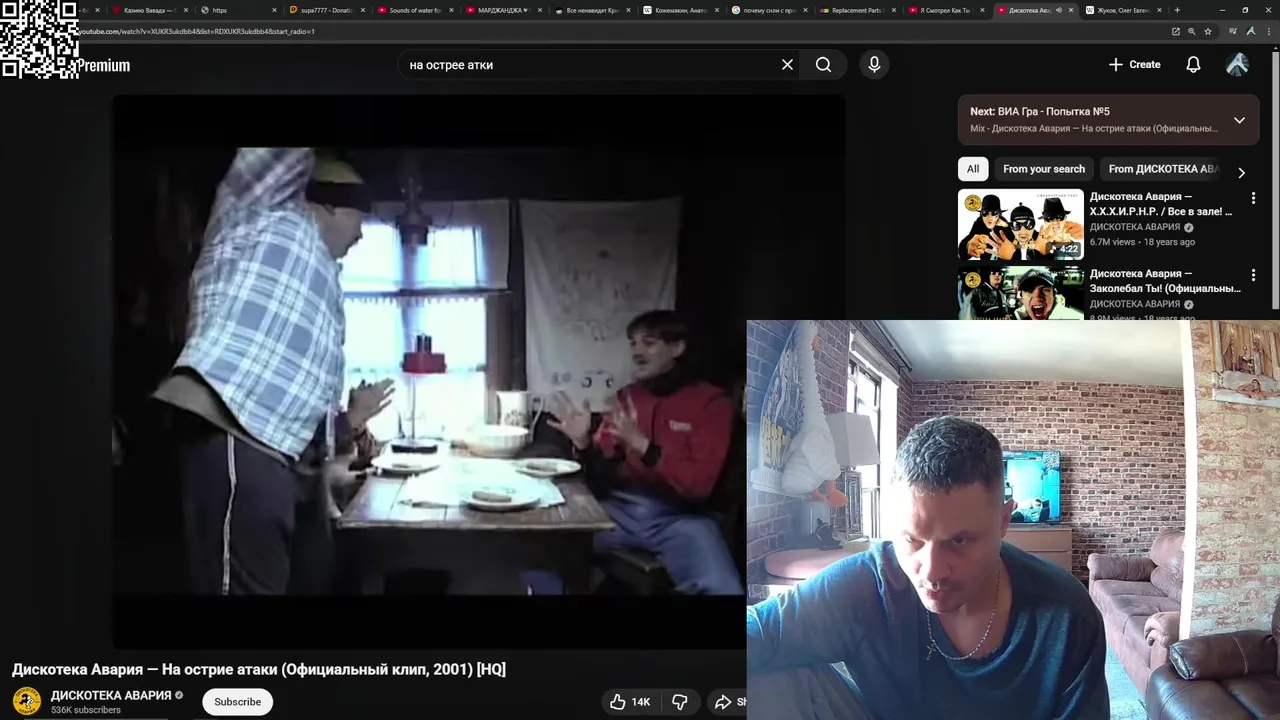The width and height of the screenshot is (1280, 720).
Task: Click the Х.Х.Х.И.Р.Н.Р. / Все в зале video title
Action: 1161,204
